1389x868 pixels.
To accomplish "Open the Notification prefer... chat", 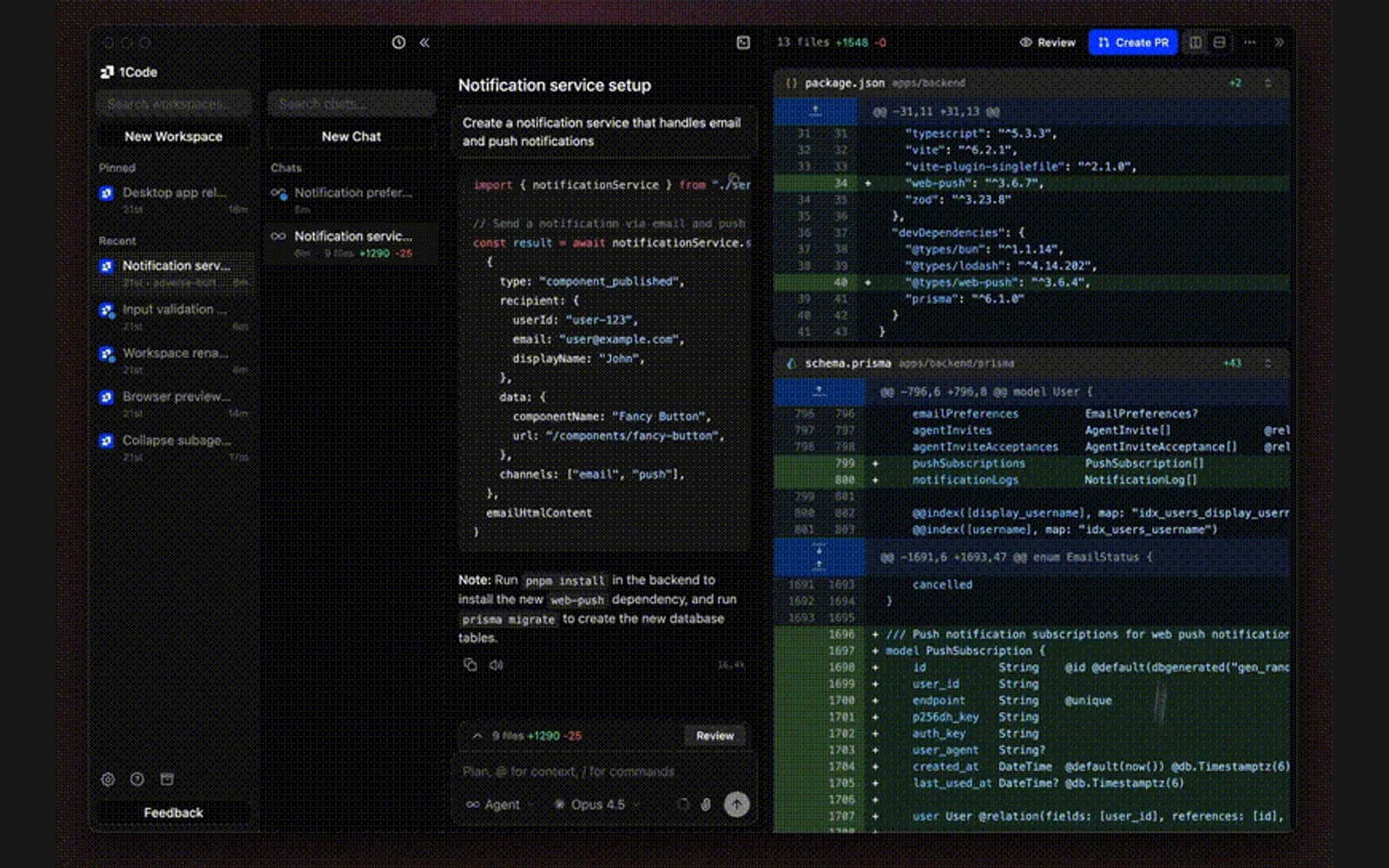I will coord(351,200).
